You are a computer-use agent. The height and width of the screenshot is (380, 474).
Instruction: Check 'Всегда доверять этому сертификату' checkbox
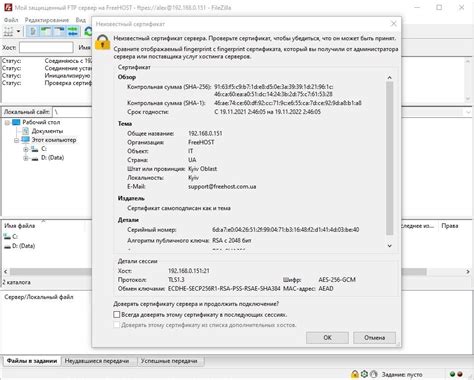pos(116,314)
